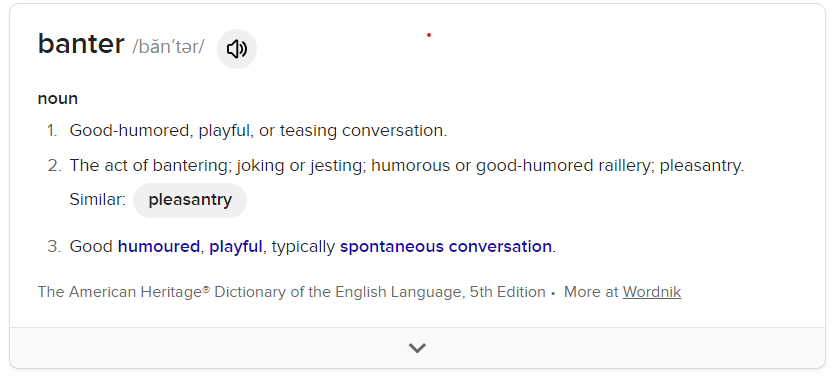Click the small red dot at top
Image resolution: width=833 pixels, height=376 pixels.
tap(429, 35)
